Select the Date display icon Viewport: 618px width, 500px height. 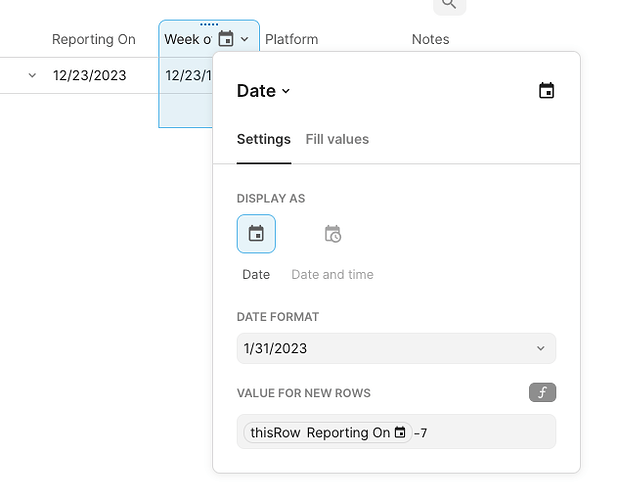pos(256,234)
